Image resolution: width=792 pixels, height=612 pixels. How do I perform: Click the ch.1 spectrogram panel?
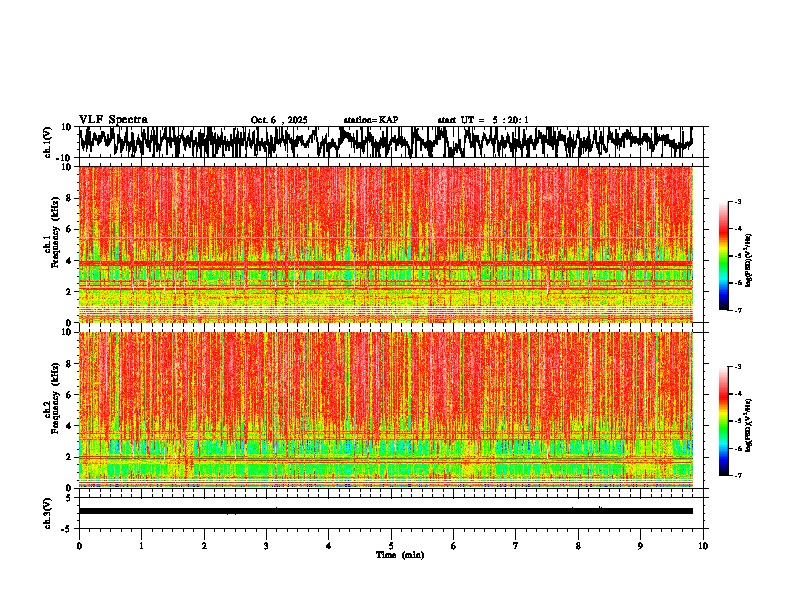tap(386, 244)
